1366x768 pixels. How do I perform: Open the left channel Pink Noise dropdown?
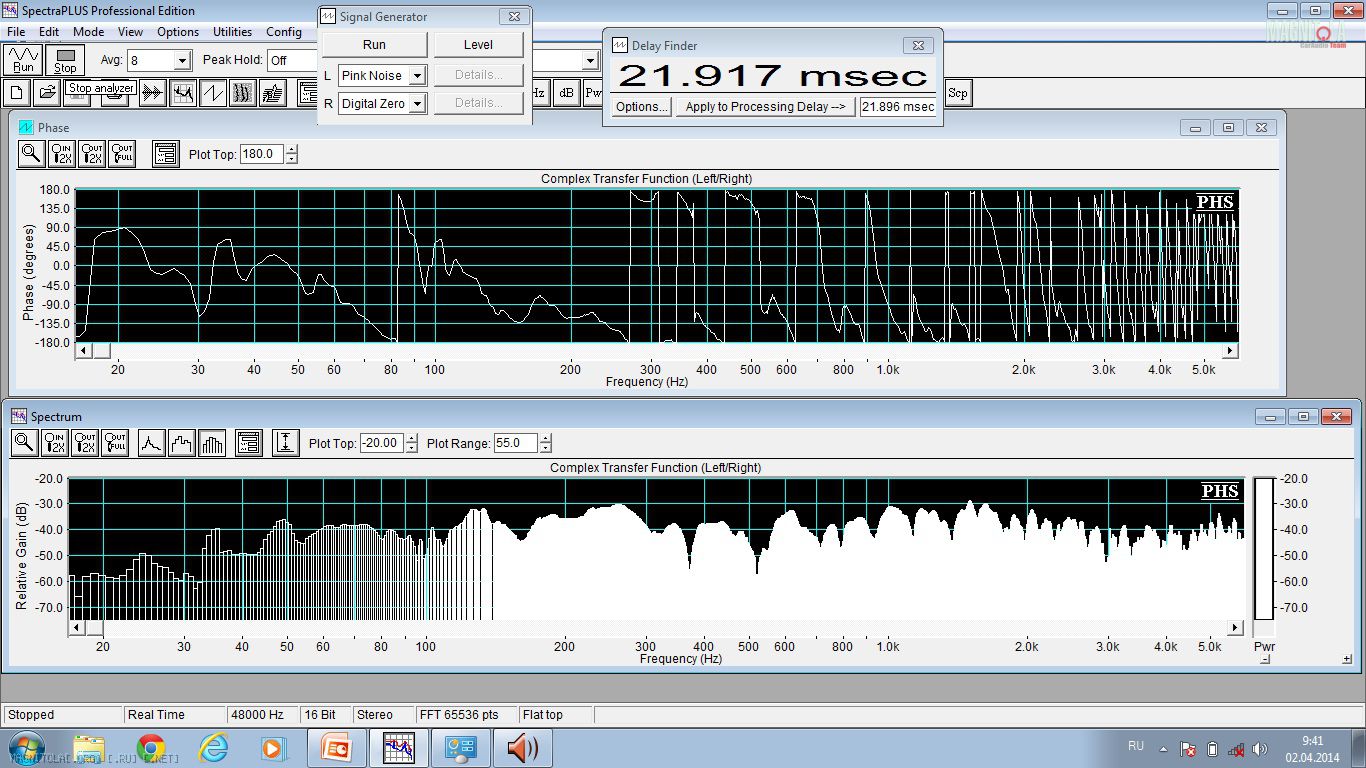click(417, 76)
